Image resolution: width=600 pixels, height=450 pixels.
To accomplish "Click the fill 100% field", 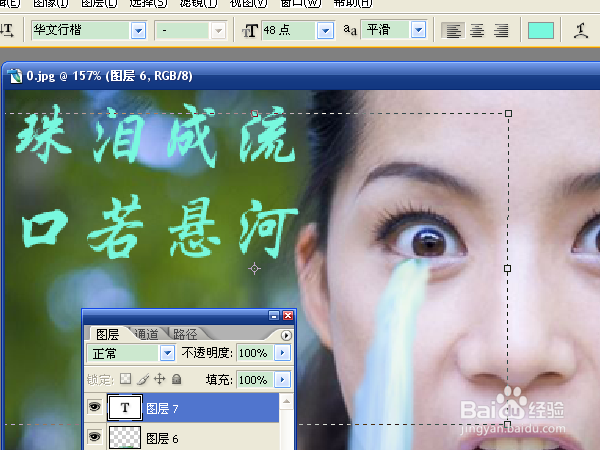I will click(254, 380).
